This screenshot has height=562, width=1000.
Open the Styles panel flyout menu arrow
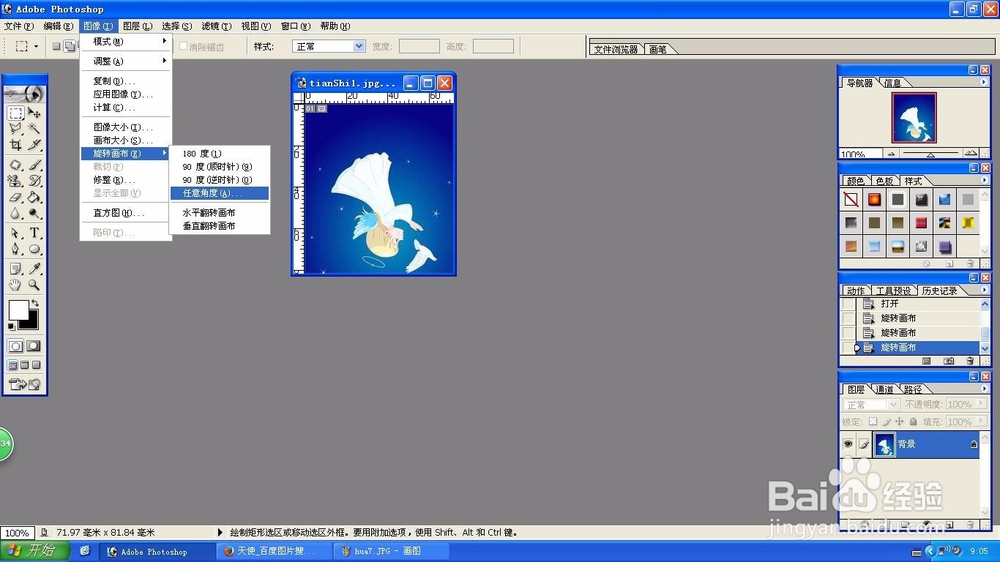coord(983,181)
